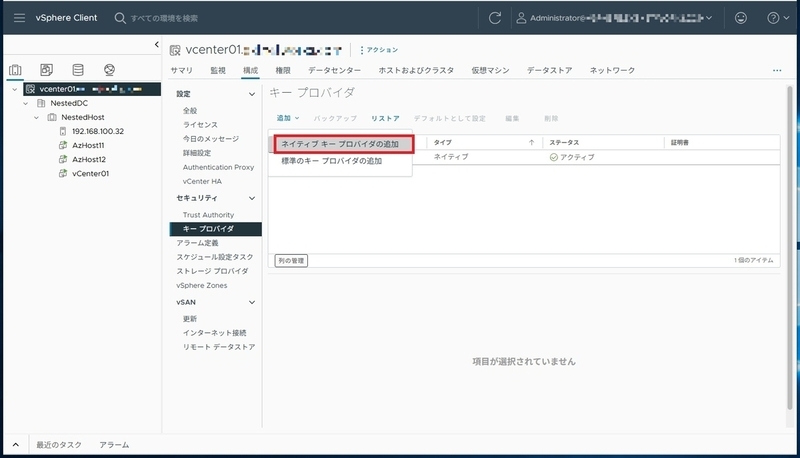The image size is (800, 458).
Task: Refresh the vSphere Client view
Action: coord(495,18)
